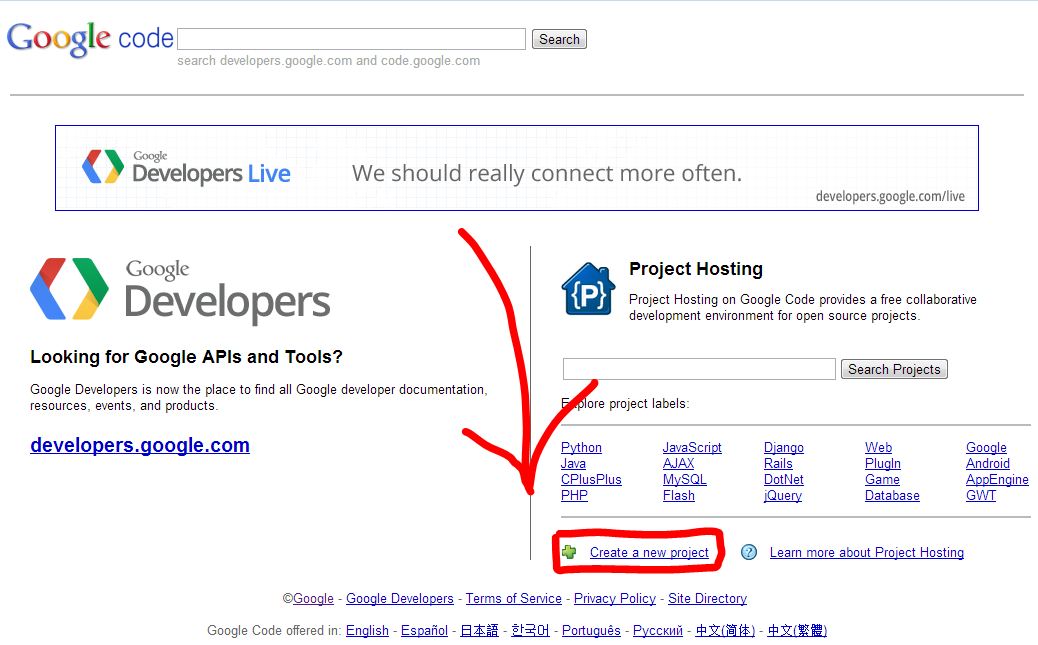The width and height of the screenshot is (1038, 645).
Task: Select the DotNet project label
Action: (x=784, y=479)
